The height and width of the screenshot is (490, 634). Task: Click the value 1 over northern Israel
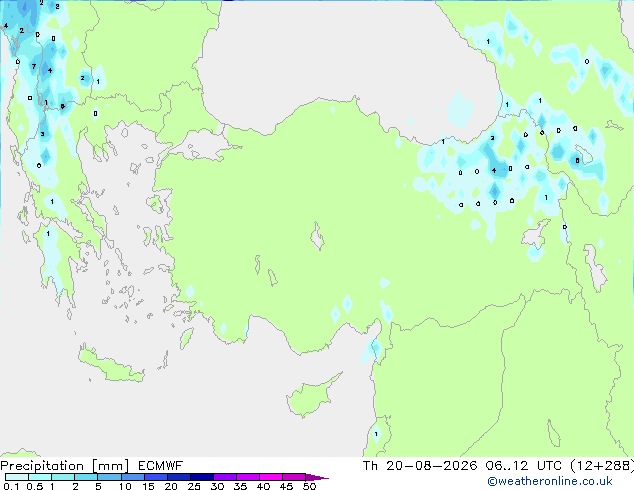pyautogui.click(x=376, y=434)
